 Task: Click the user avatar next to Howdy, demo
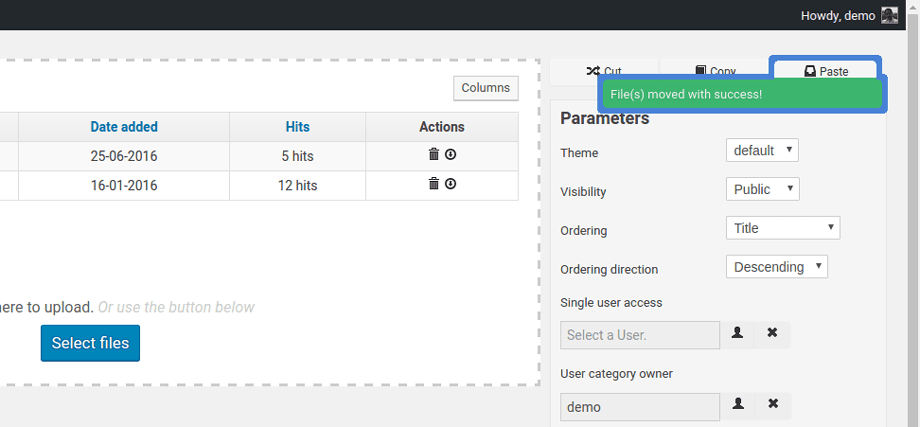pos(889,15)
